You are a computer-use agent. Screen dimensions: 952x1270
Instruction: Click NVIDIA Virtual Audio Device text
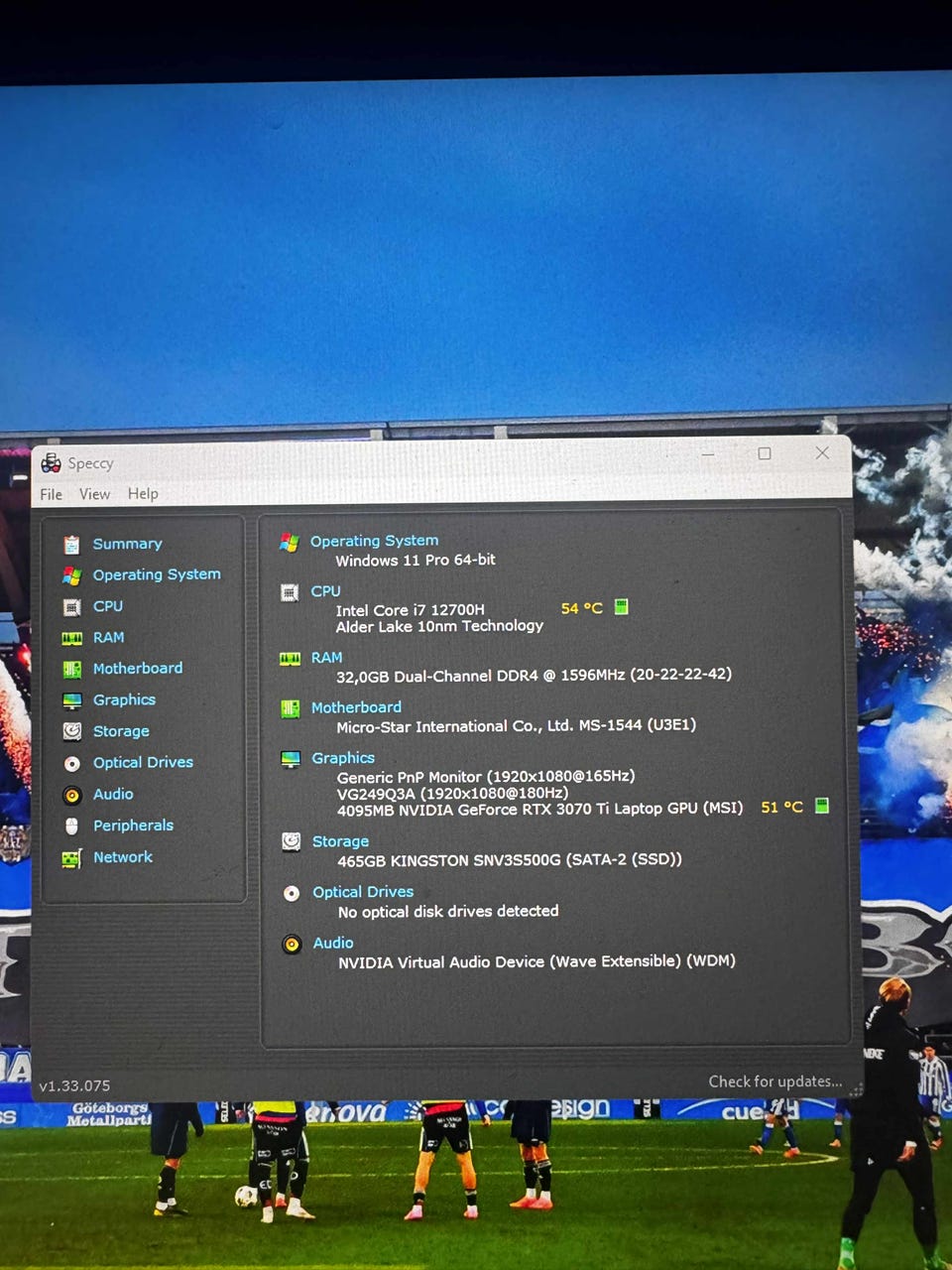(536, 961)
